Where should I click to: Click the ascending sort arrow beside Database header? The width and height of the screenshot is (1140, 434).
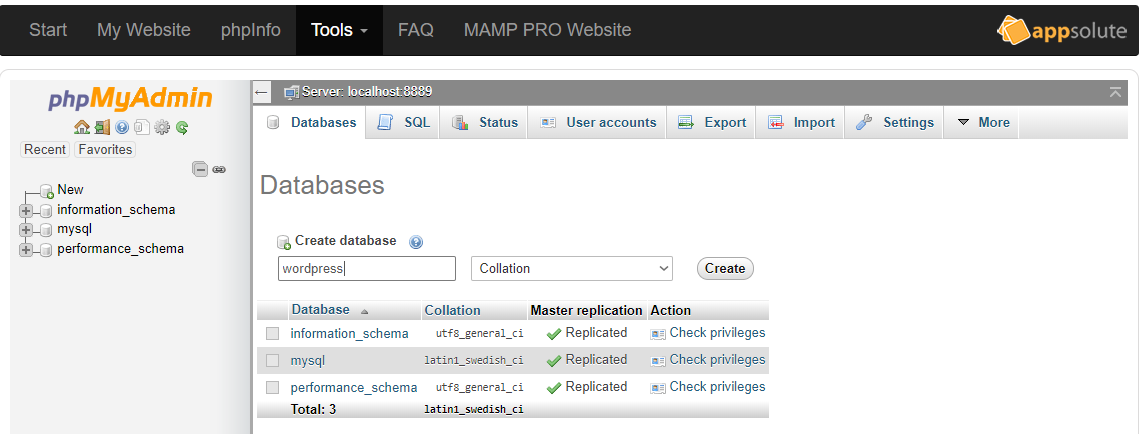pyautogui.click(x=364, y=311)
